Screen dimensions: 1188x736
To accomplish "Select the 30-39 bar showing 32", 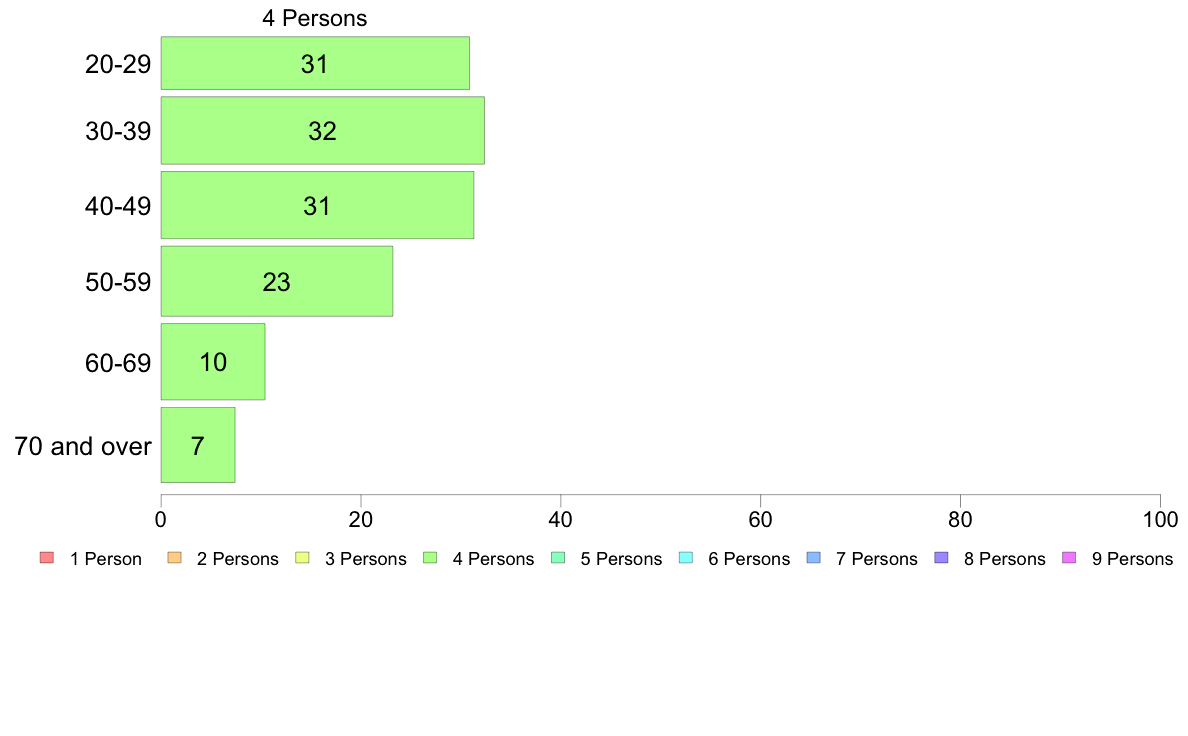I will pos(323,130).
